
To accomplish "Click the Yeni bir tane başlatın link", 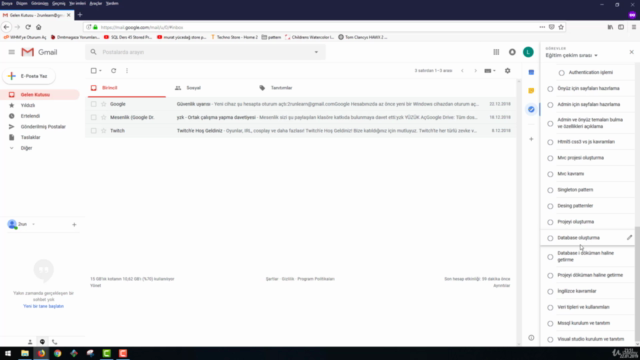I will point(43,306).
